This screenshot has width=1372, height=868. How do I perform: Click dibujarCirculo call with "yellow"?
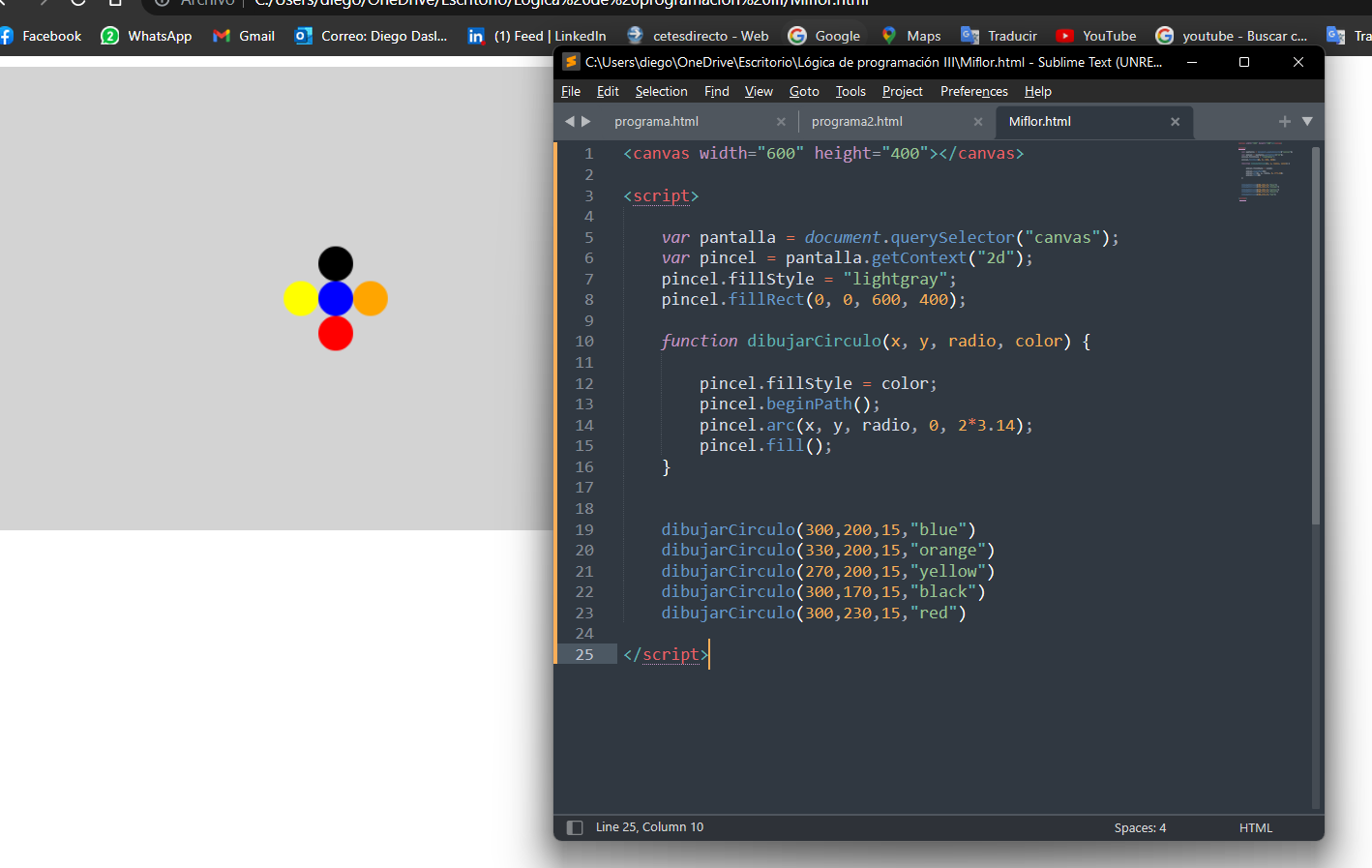pos(828,572)
